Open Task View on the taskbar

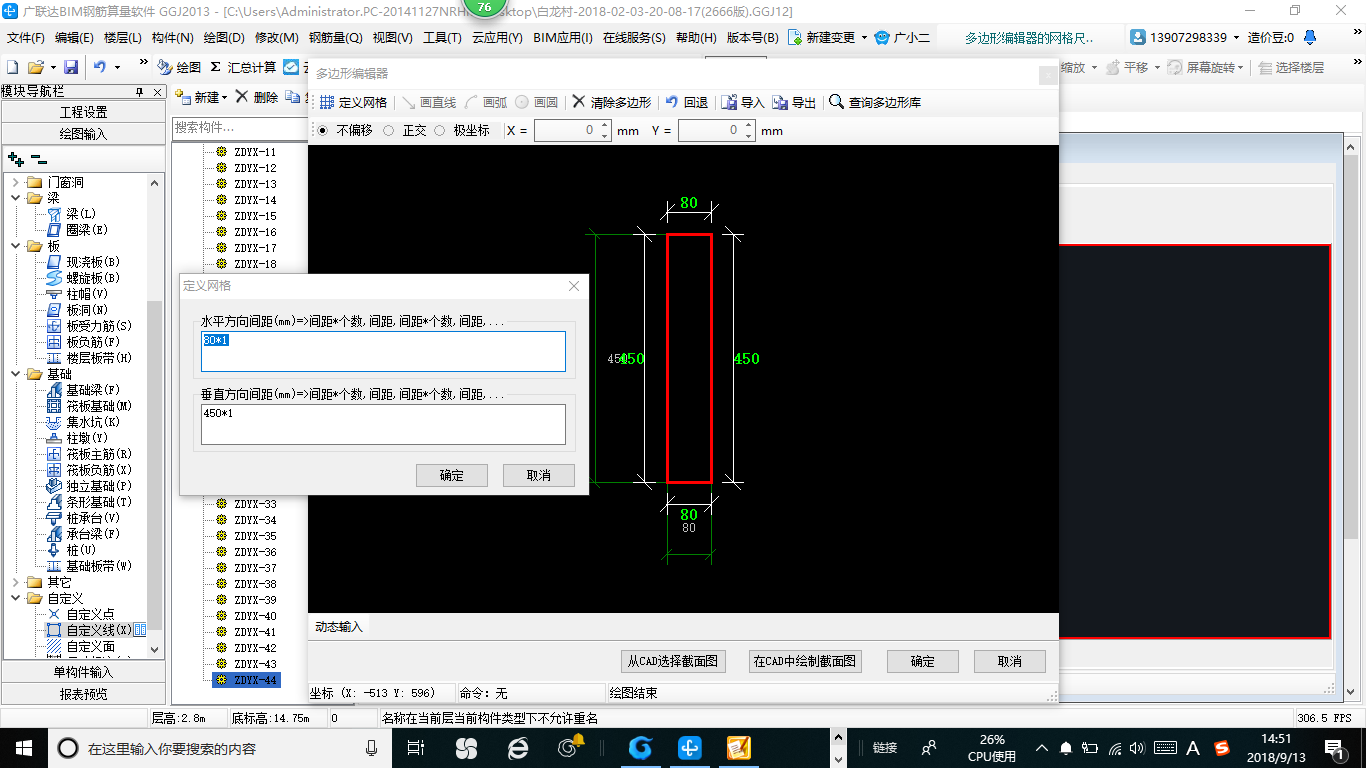click(416, 747)
